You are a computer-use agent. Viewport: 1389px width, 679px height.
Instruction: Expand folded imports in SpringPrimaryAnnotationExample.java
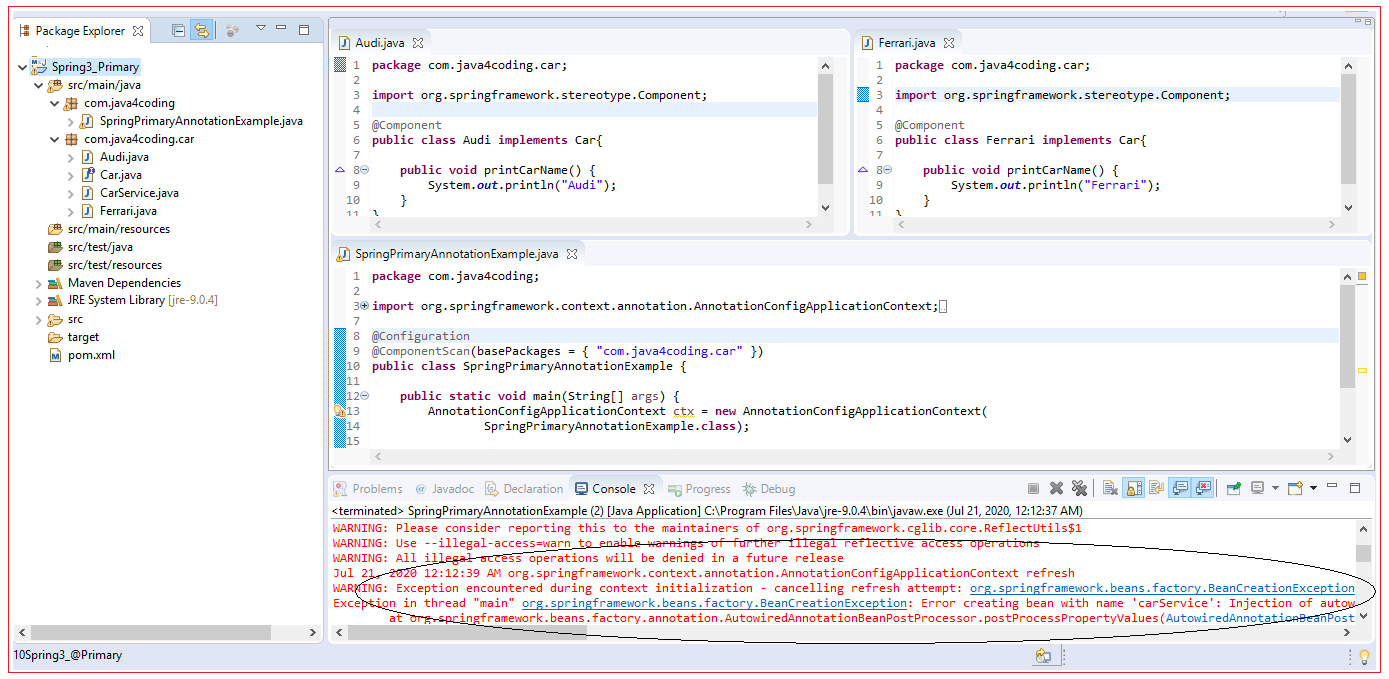(364, 306)
